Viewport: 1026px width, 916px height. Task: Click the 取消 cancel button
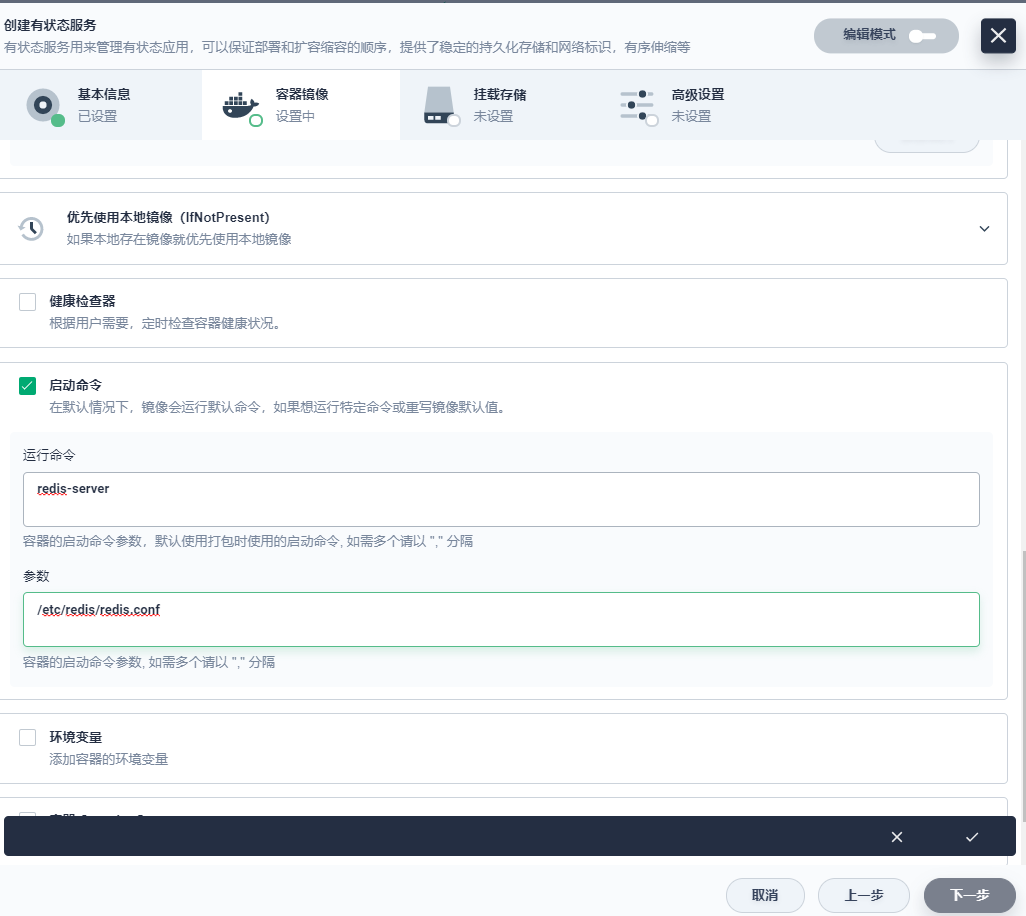(765, 895)
